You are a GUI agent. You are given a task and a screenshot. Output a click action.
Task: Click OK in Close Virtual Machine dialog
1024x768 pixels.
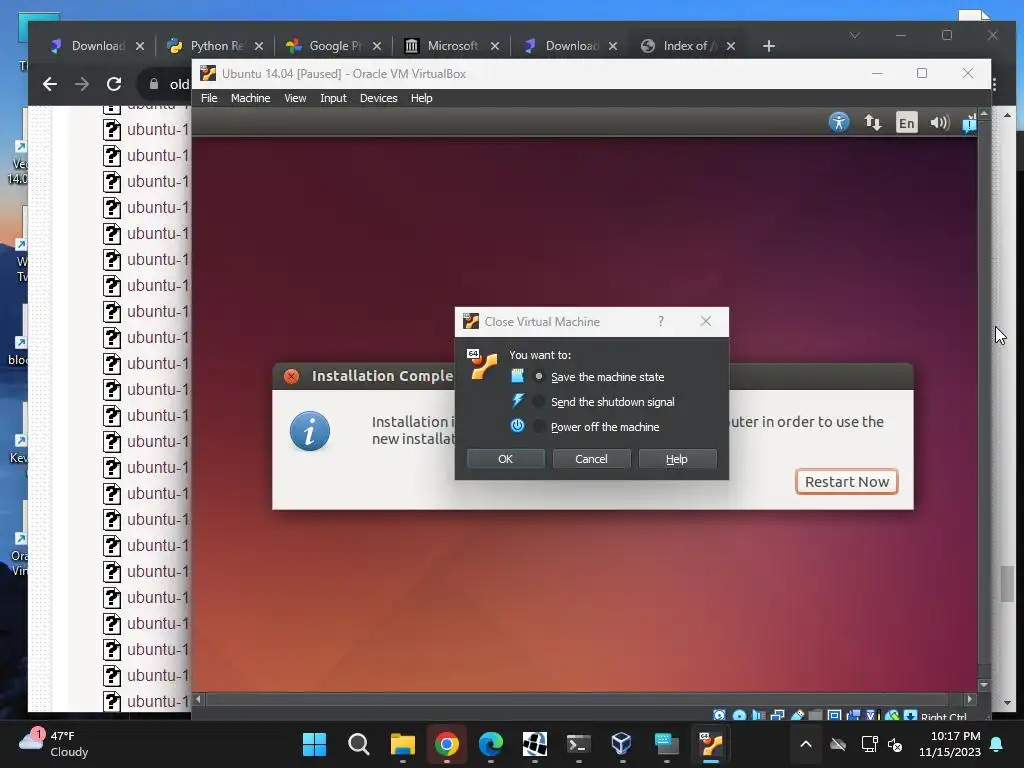(x=505, y=458)
